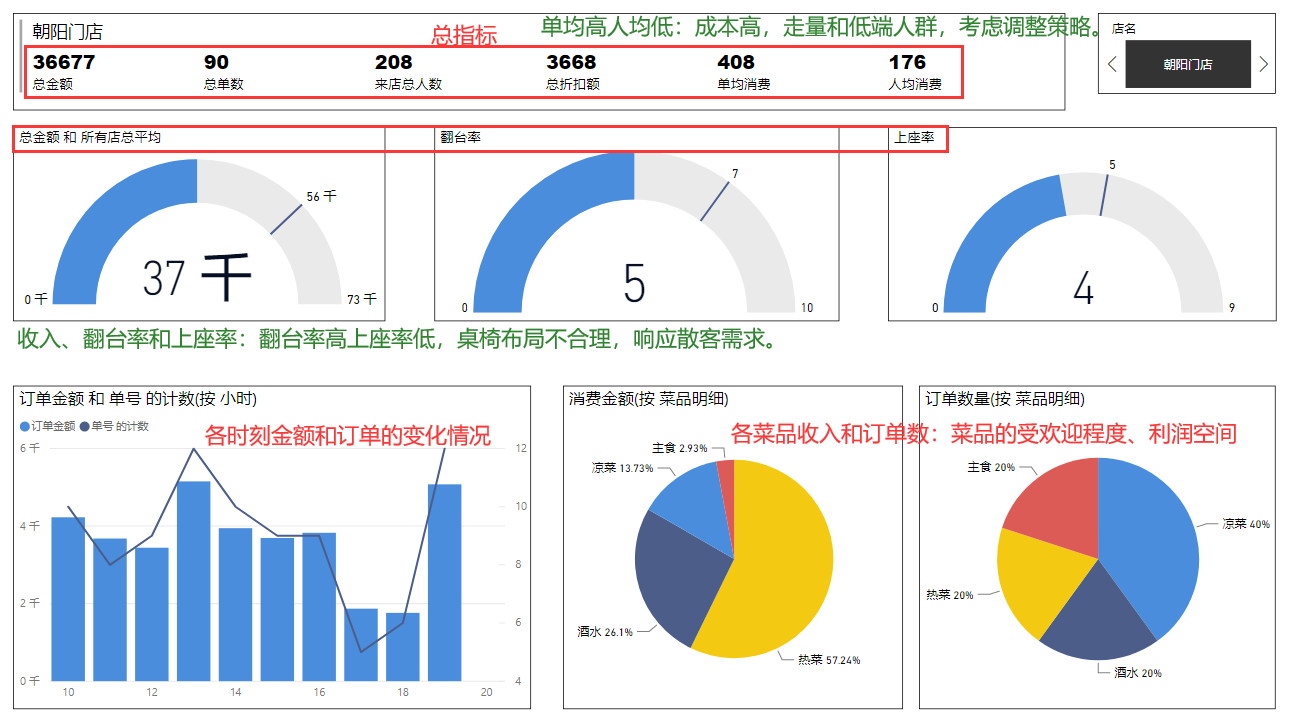Click the 人均消费 value 176

tap(907, 62)
